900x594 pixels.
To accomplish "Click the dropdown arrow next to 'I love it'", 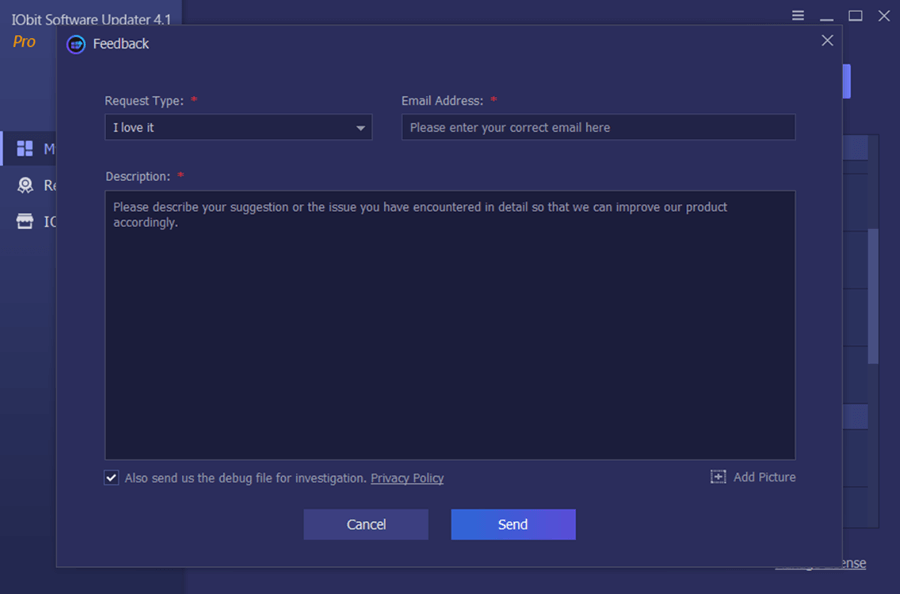I will click(360, 127).
